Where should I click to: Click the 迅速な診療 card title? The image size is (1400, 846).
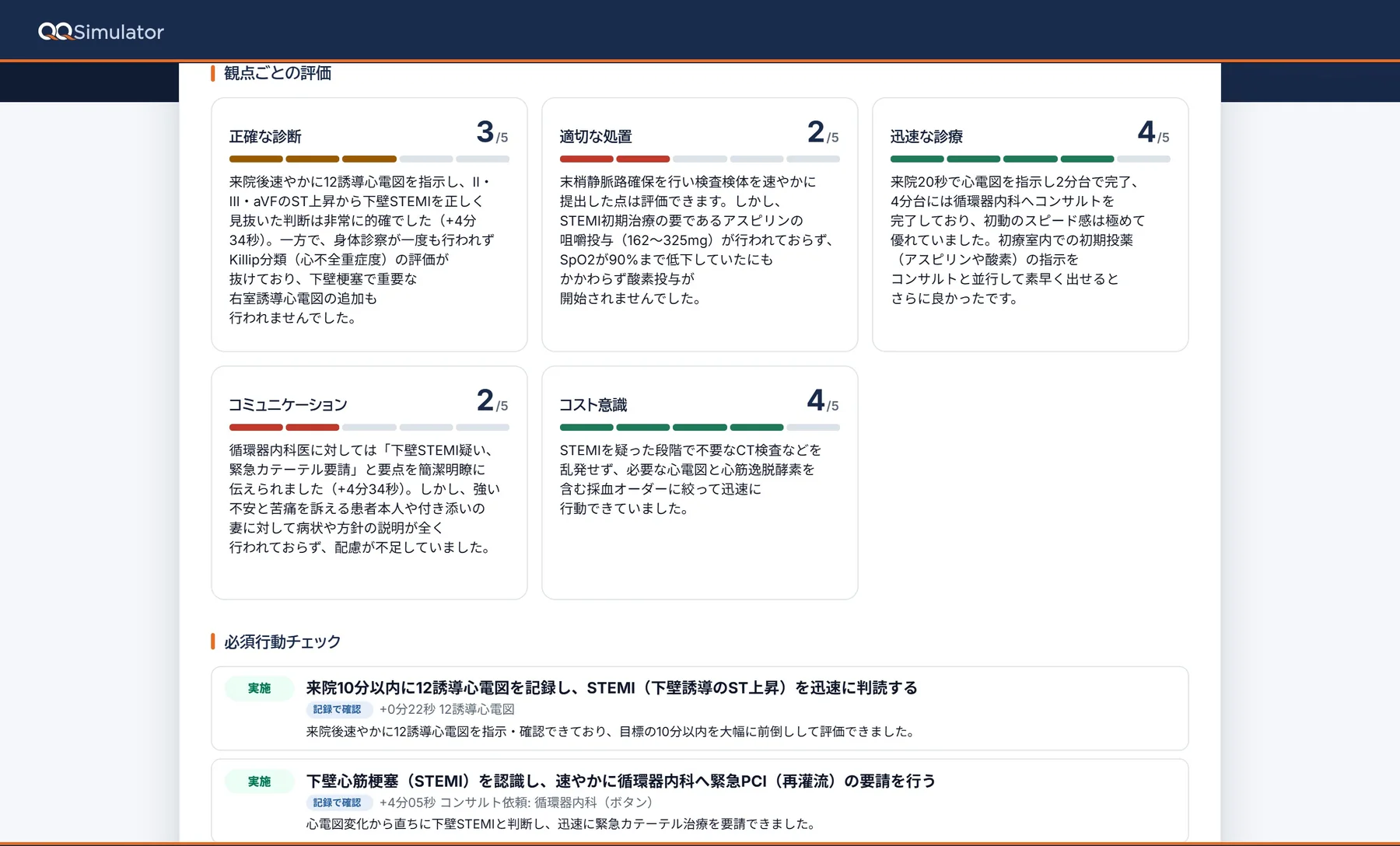[926, 137]
